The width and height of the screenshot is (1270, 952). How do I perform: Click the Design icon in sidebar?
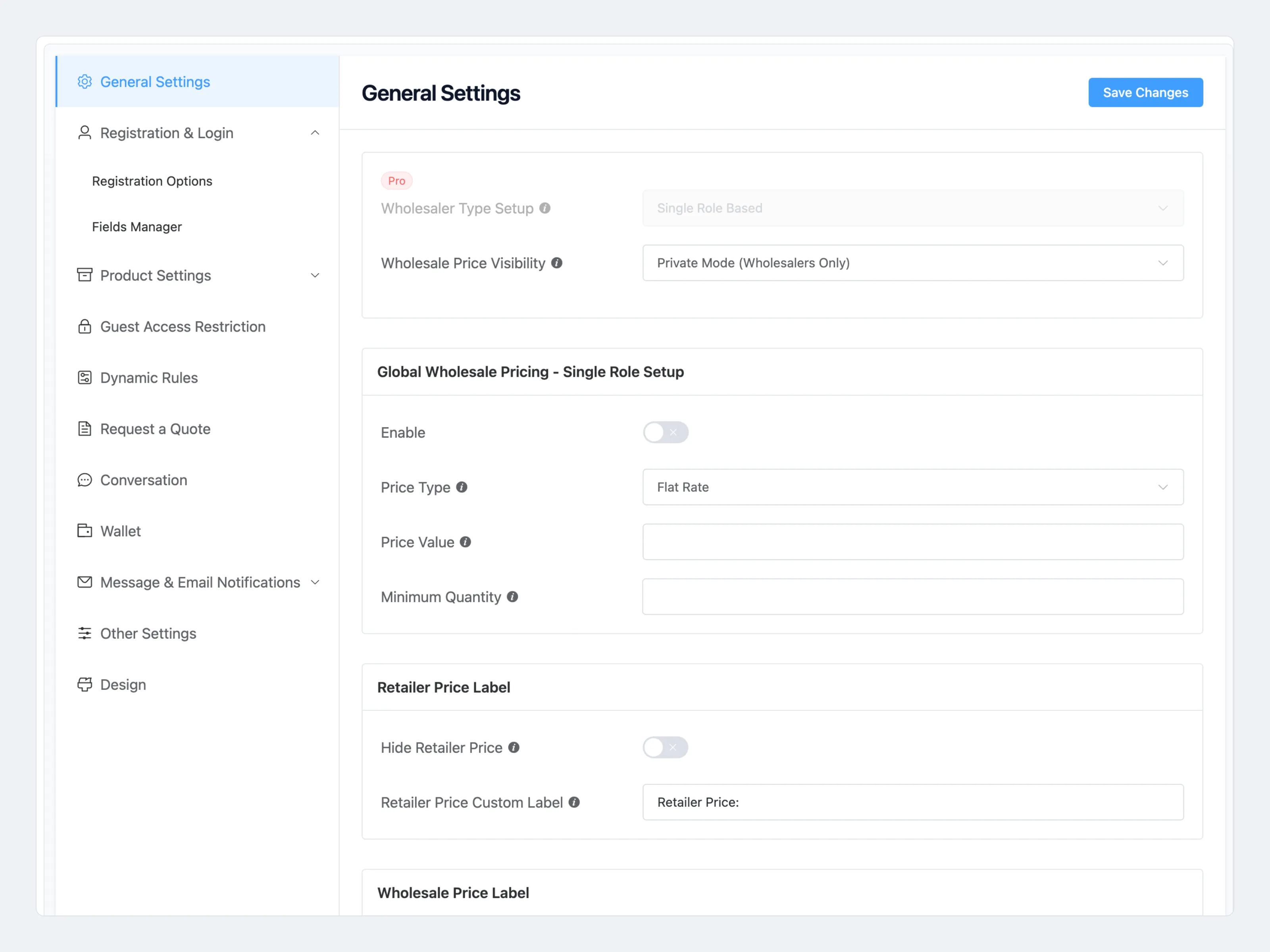pos(85,684)
